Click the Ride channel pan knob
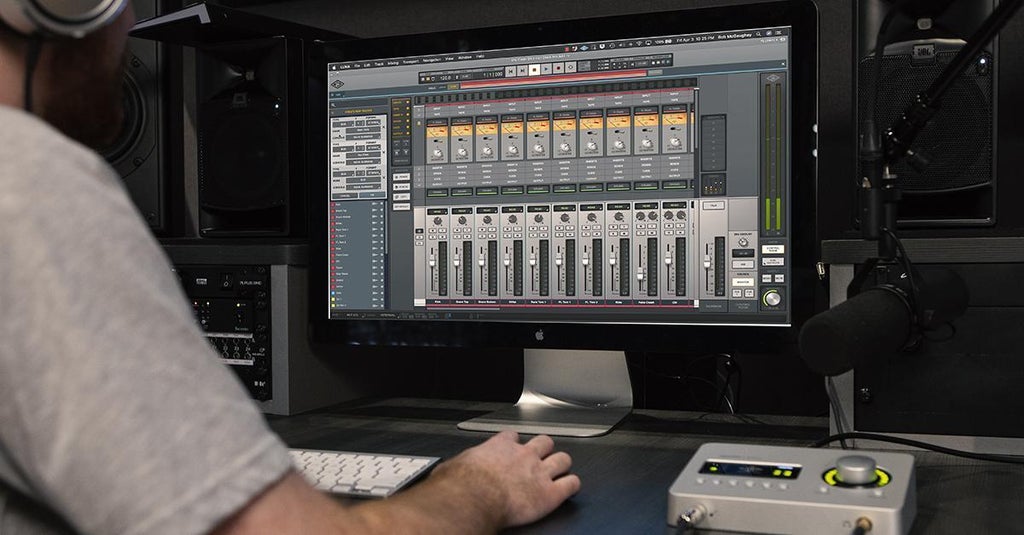The image size is (1024, 535). [618, 216]
